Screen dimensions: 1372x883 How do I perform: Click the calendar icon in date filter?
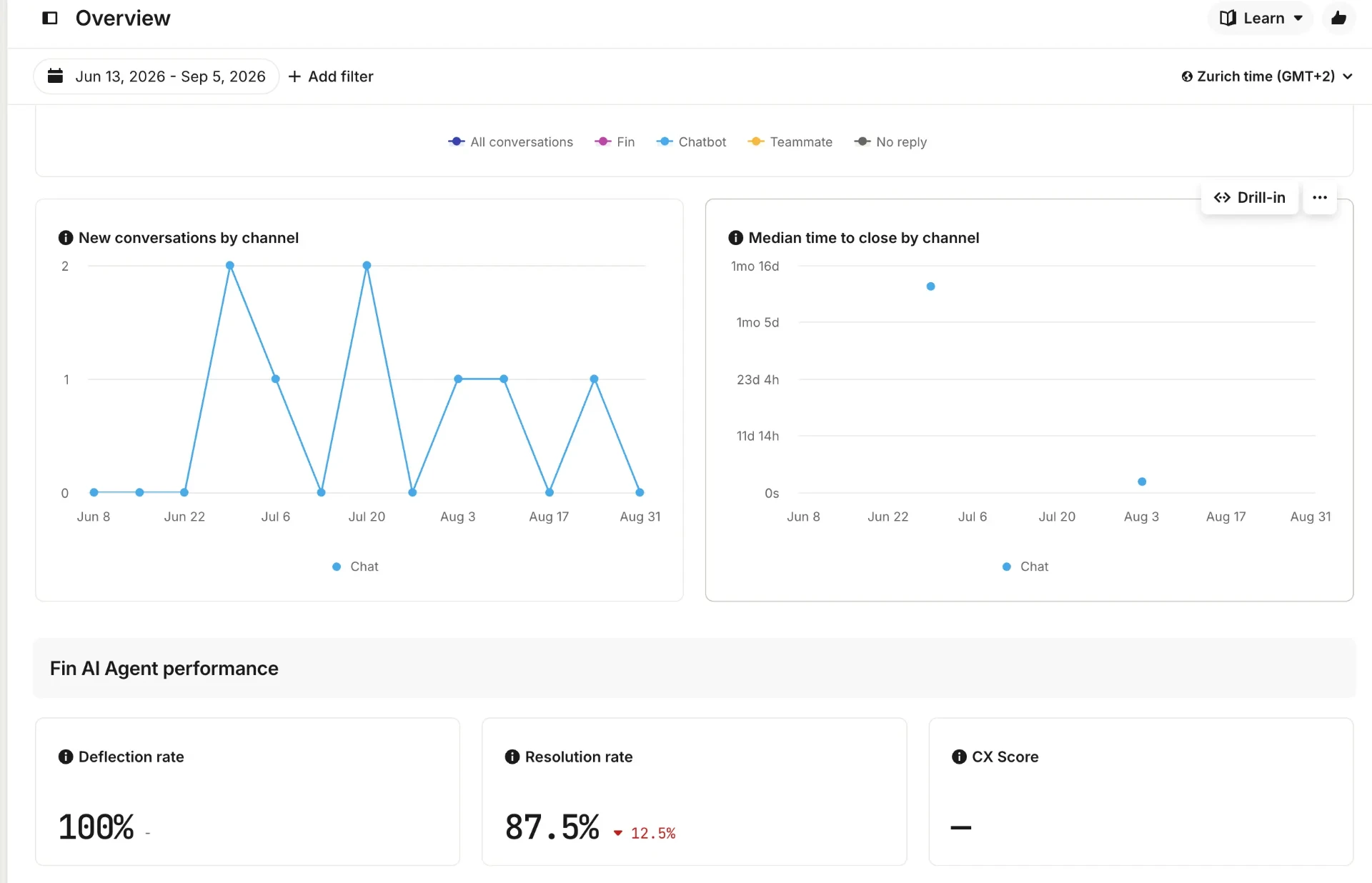point(55,76)
